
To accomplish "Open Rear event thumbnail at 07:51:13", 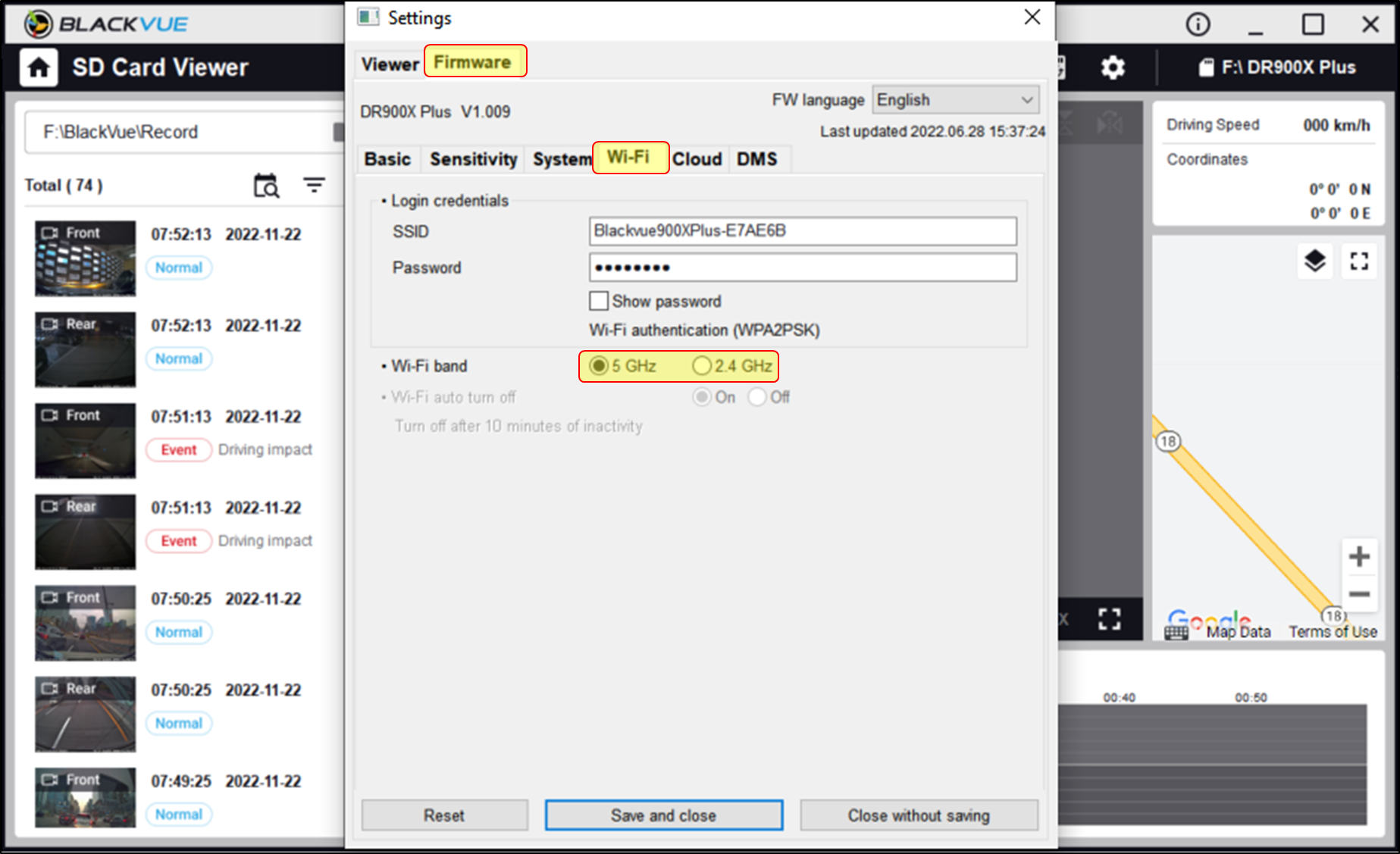I will click(x=86, y=532).
